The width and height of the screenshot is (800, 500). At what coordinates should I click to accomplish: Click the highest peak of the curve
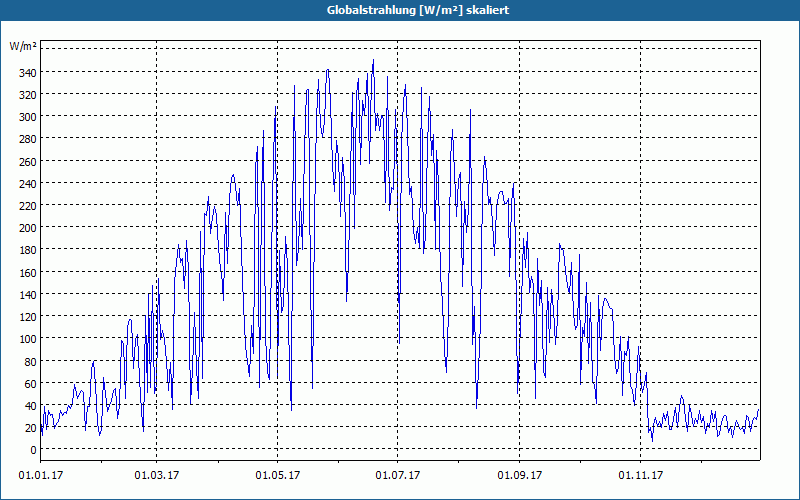pos(373,60)
